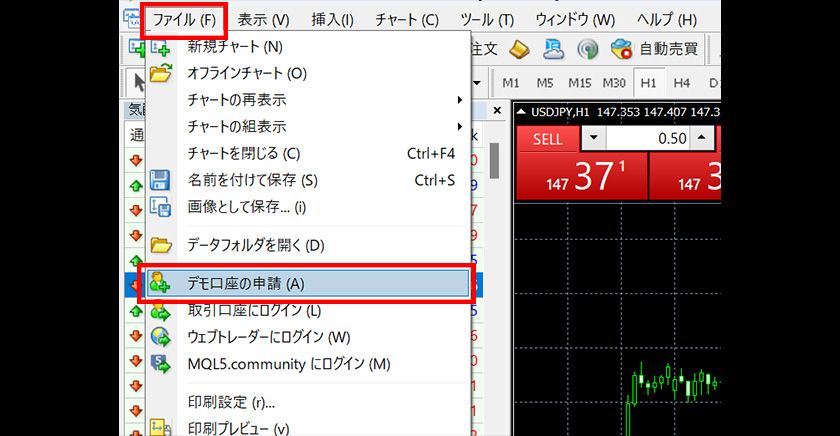Image resolution: width=840 pixels, height=436 pixels.
Task: Select the M15 timeframe
Action: pos(580,83)
